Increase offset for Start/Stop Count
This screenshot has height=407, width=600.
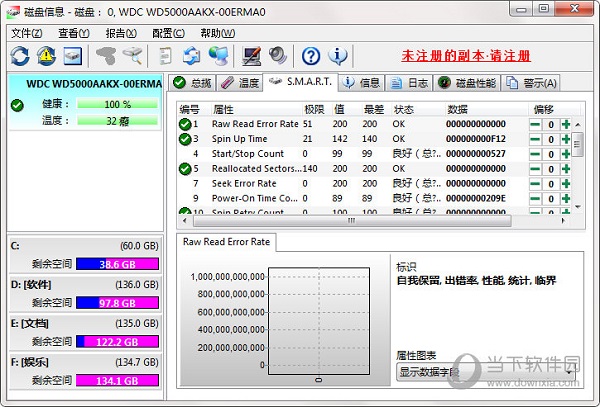566,154
